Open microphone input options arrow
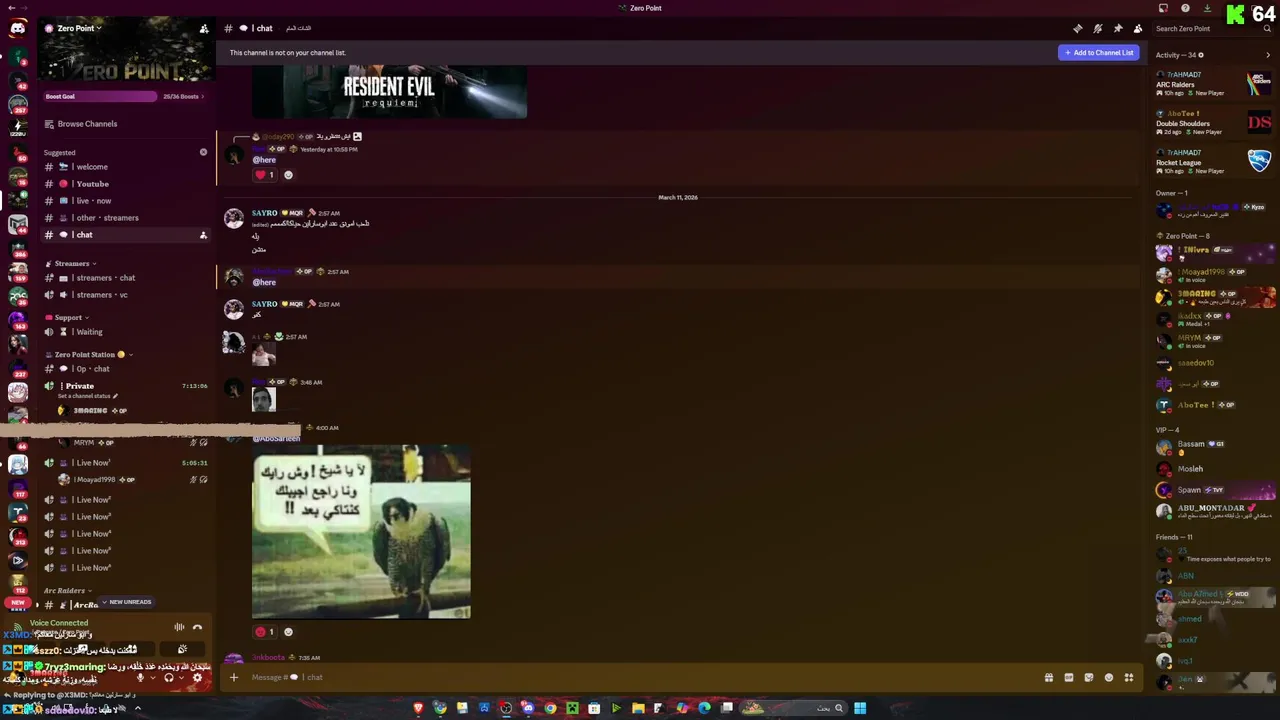 [152, 678]
